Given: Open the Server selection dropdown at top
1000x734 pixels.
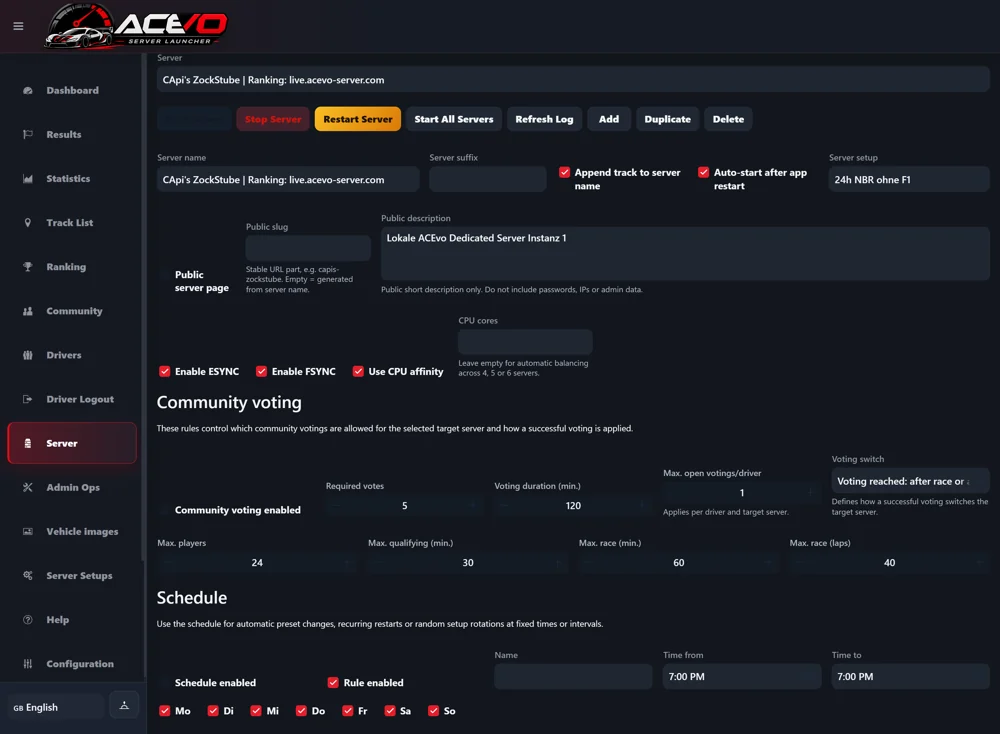Looking at the screenshot, I should point(573,80).
